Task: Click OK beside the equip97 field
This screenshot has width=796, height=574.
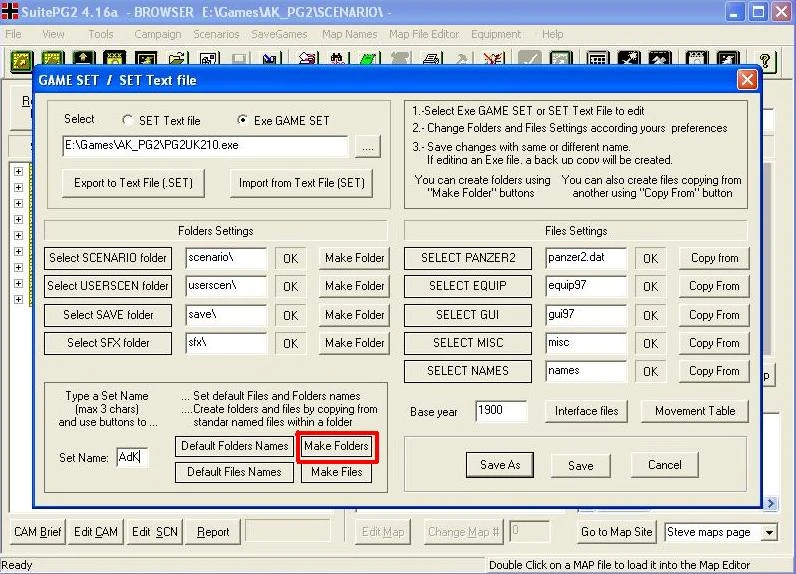Action: pyautogui.click(x=650, y=287)
